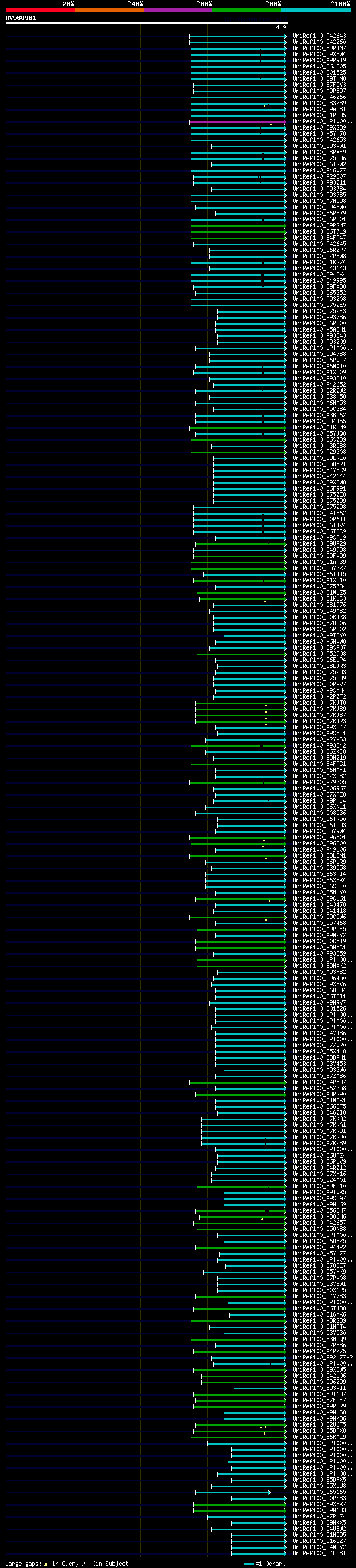
Task: Click the UniRef100_P46077 label
Action: 319,170
